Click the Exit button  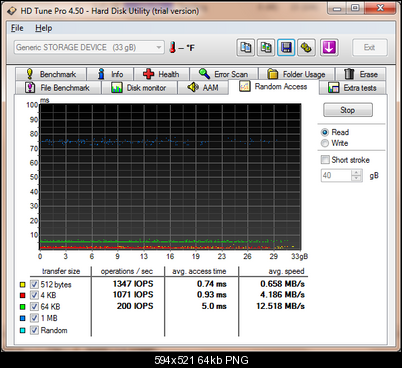coord(370,47)
